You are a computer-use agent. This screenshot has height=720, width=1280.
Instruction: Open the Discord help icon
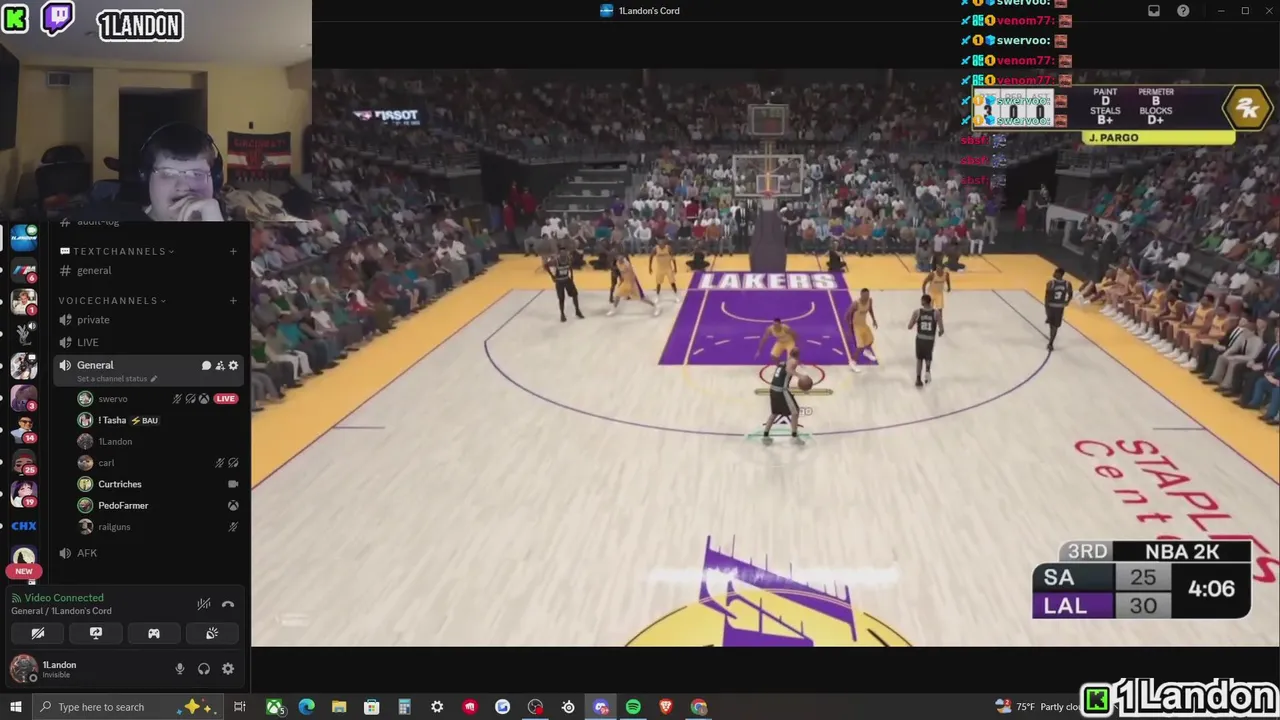coord(1183,11)
